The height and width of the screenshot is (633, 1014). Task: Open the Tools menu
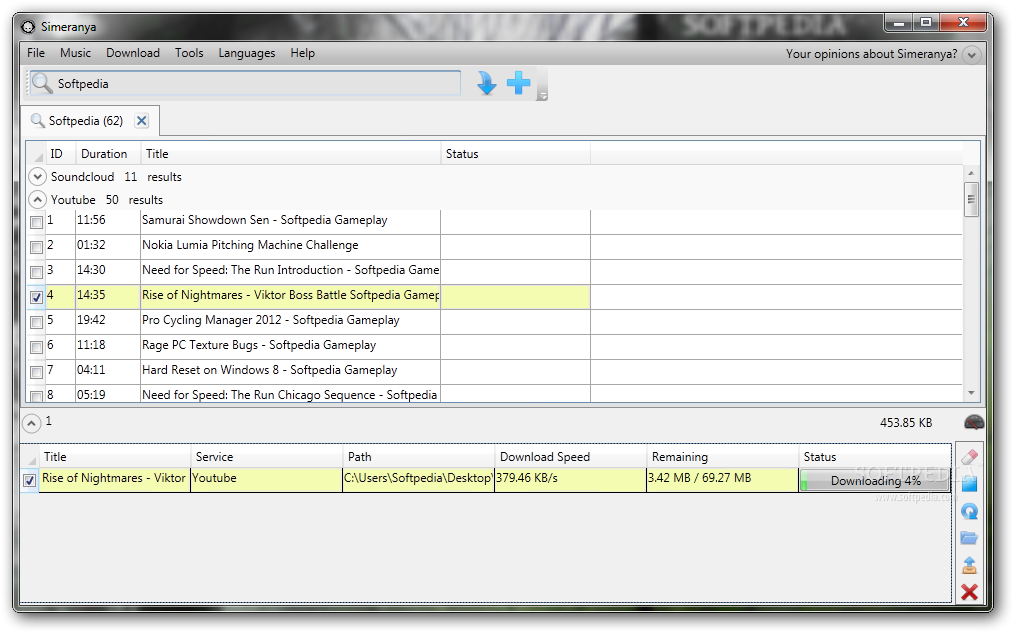coord(189,53)
